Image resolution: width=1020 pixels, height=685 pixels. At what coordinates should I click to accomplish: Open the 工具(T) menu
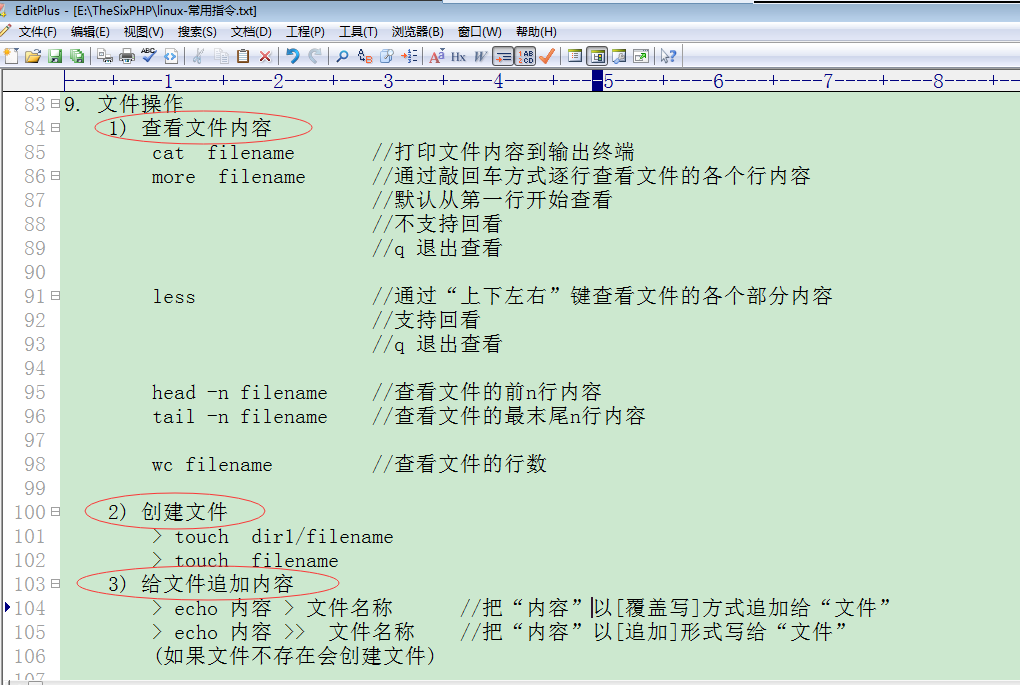(358, 32)
